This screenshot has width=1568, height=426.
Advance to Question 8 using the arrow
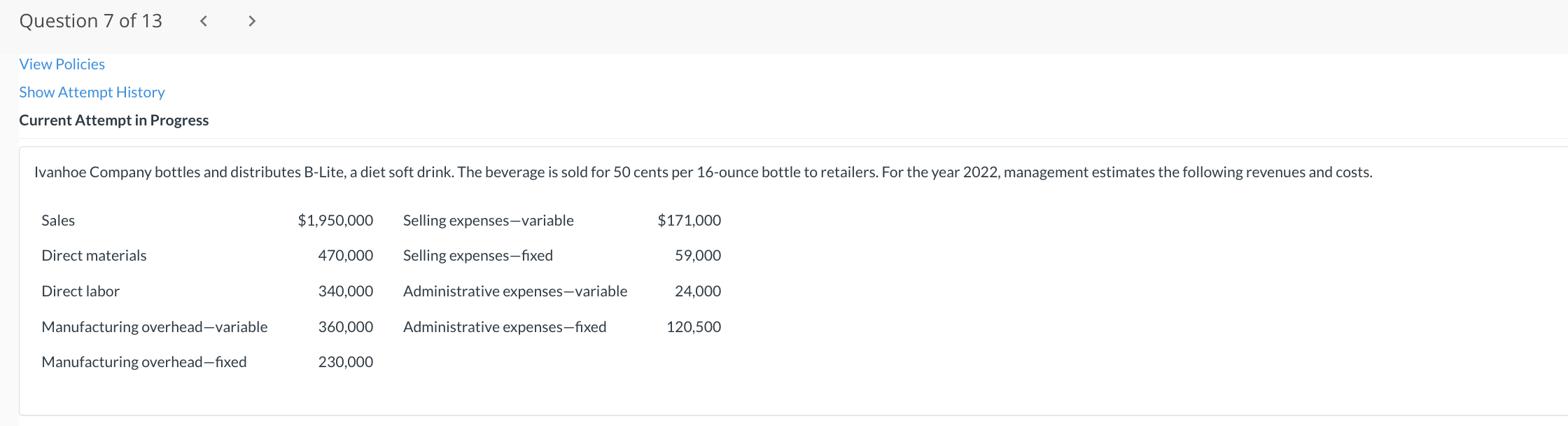coord(251,21)
